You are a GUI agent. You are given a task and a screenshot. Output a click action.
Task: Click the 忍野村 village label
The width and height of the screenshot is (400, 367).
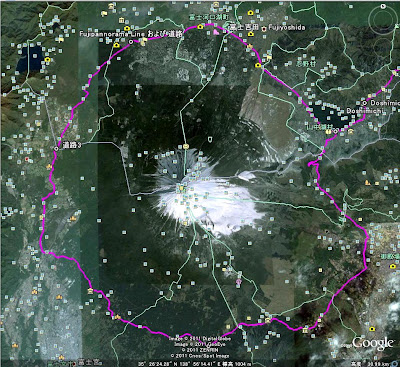pyautogui.click(x=306, y=63)
